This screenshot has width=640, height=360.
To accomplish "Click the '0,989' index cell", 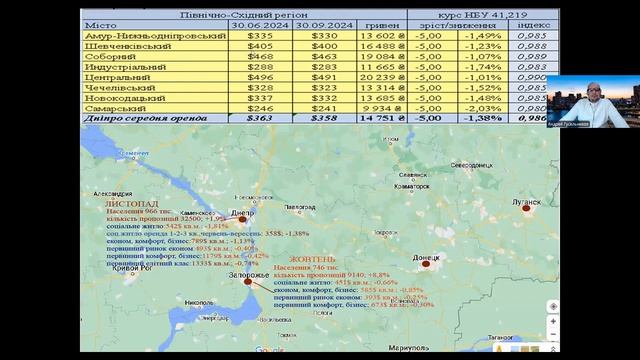I will pos(532,57).
